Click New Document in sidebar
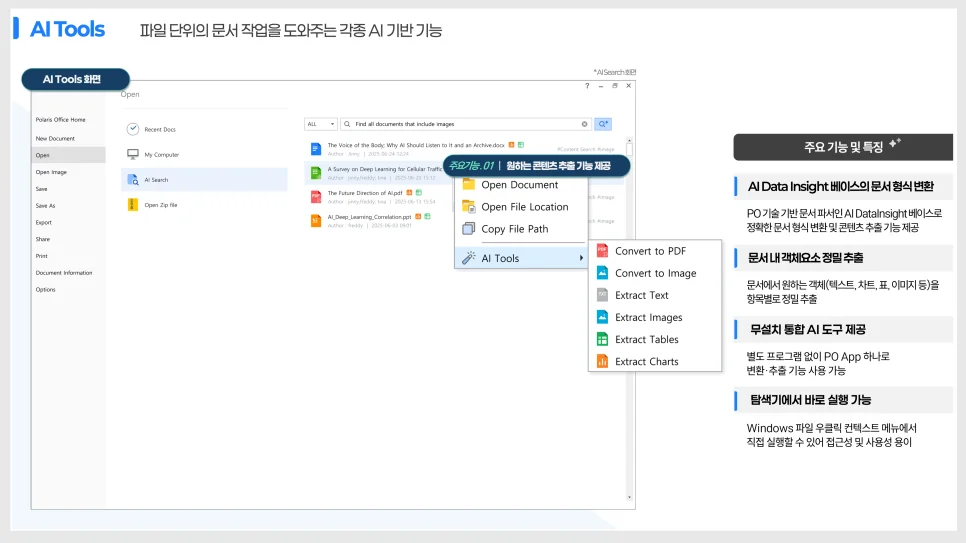This screenshot has height=543, width=966. pyautogui.click(x=55, y=139)
